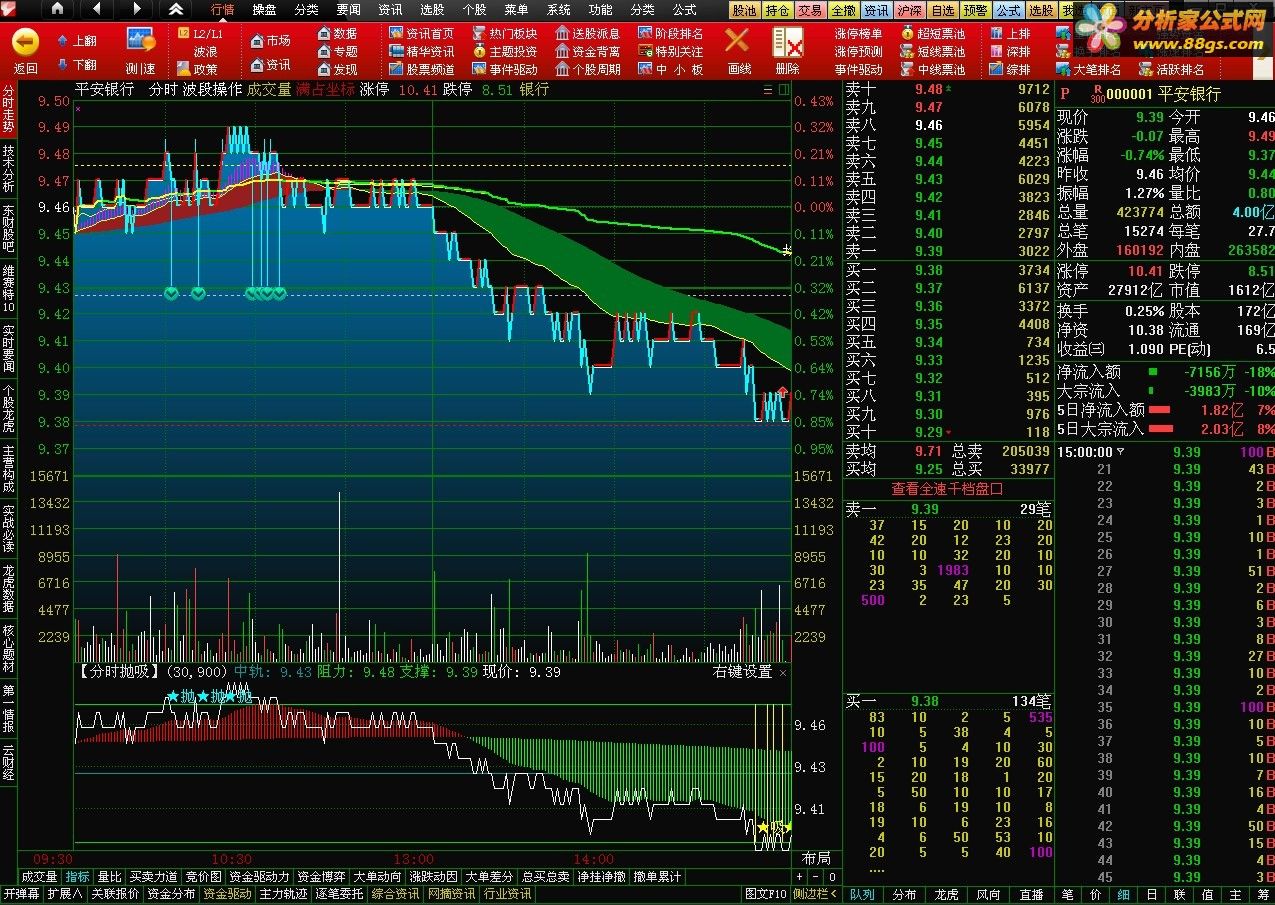
Task: Click the 下翻 page-down icon
Action: coord(62,65)
